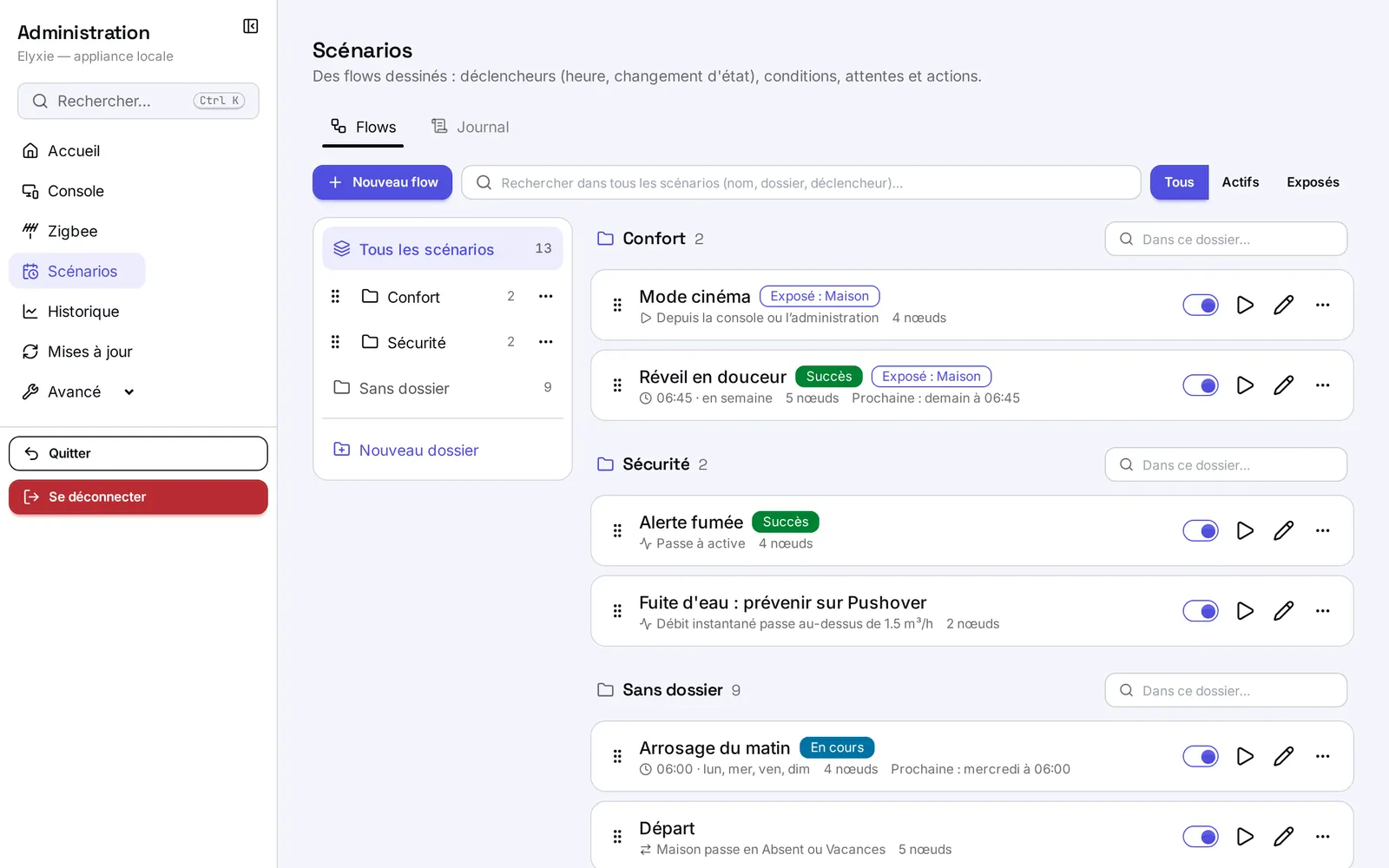This screenshot has width=1389, height=868.
Task: Switch off the Arrosage du matin toggle
Action: (x=1201, y=756)
